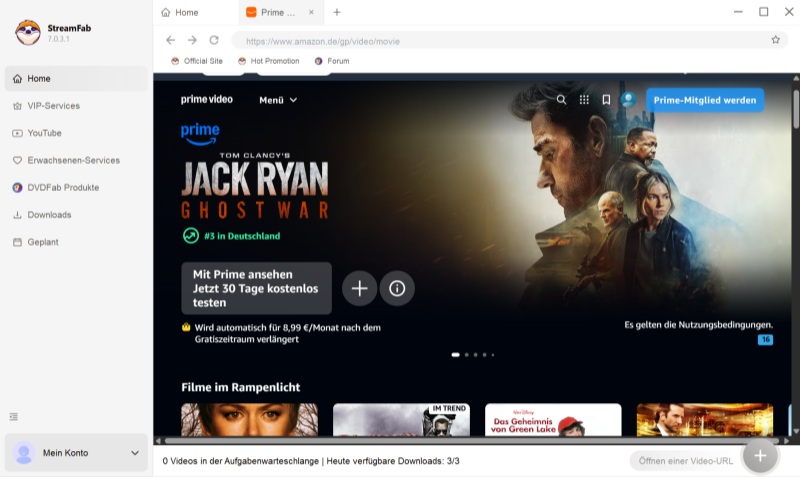Click the blue prime logo

pos(200,134)
